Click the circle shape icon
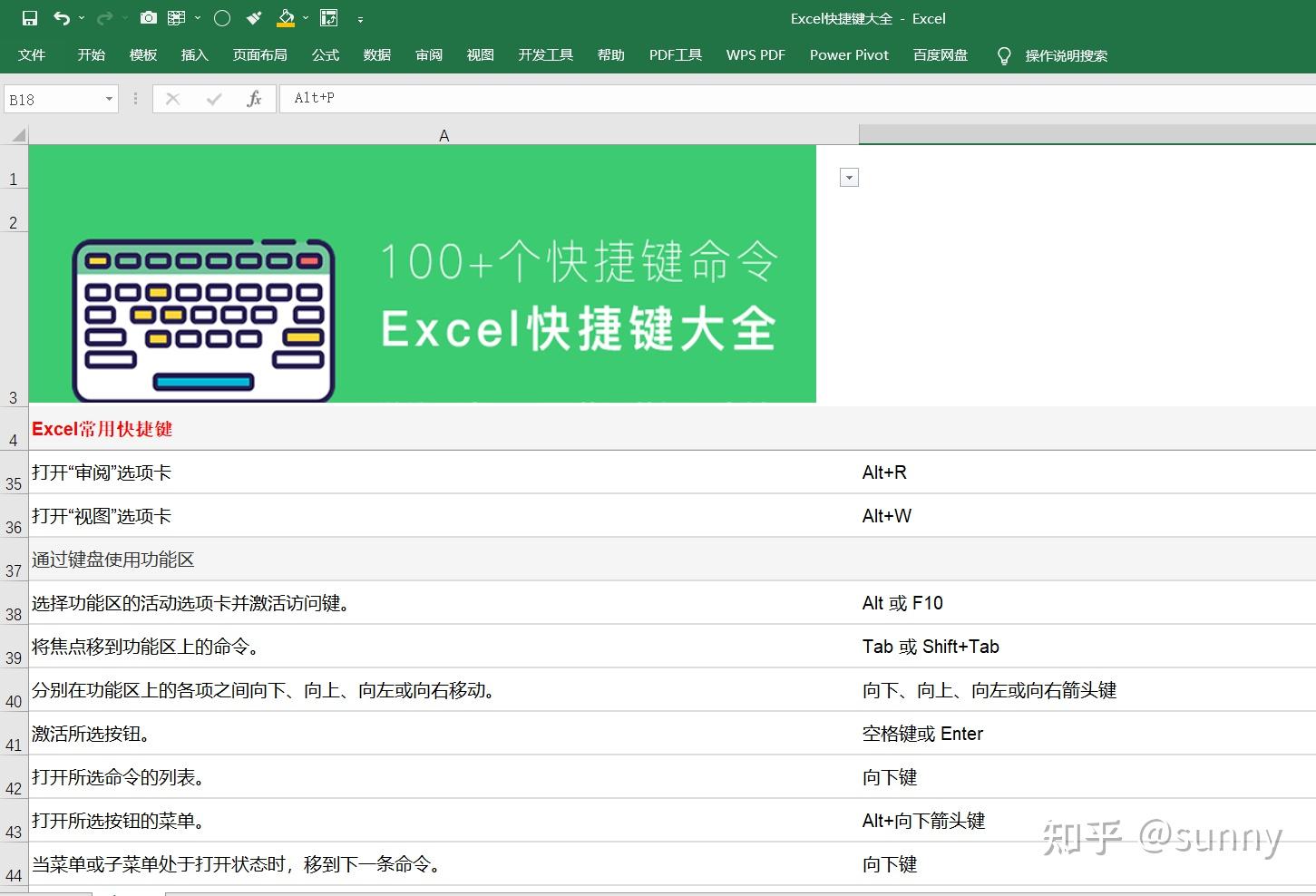The width and height of the screenshot is (1316, 896). pos(222,18)
